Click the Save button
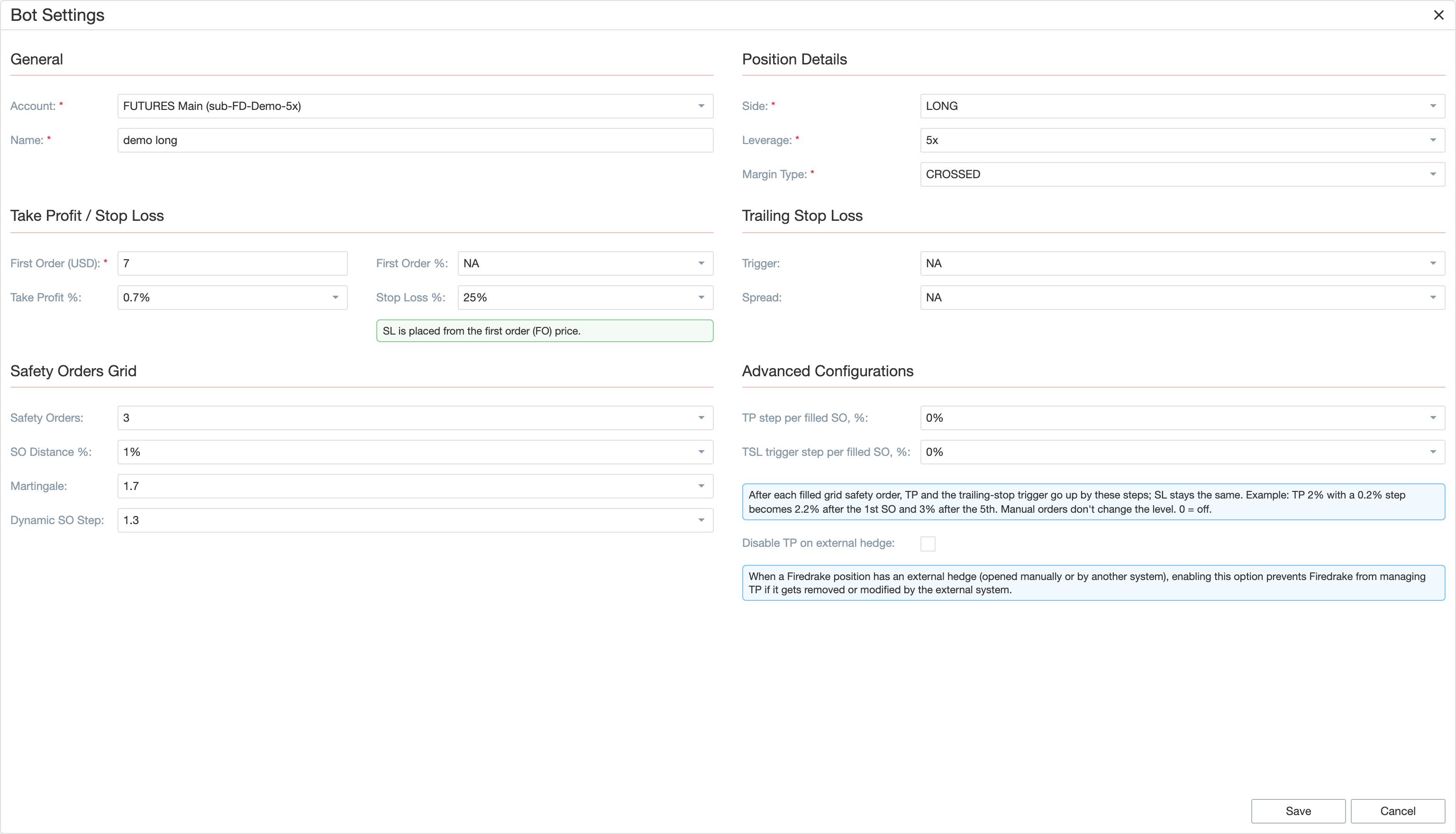This screenshot has height=834, width=1456. click(1298, 811)
